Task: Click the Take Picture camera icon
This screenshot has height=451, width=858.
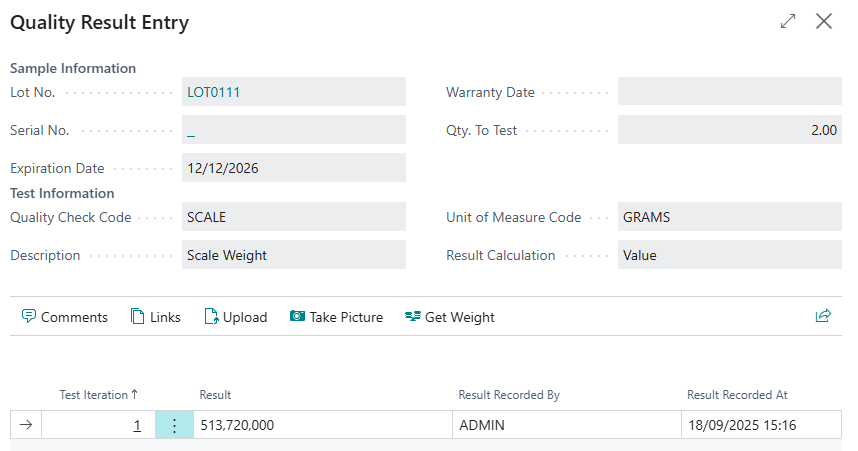Action: click(x=297, y=317)
